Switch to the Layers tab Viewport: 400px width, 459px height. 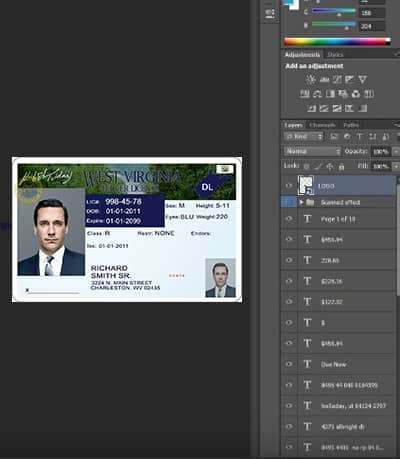294,125
